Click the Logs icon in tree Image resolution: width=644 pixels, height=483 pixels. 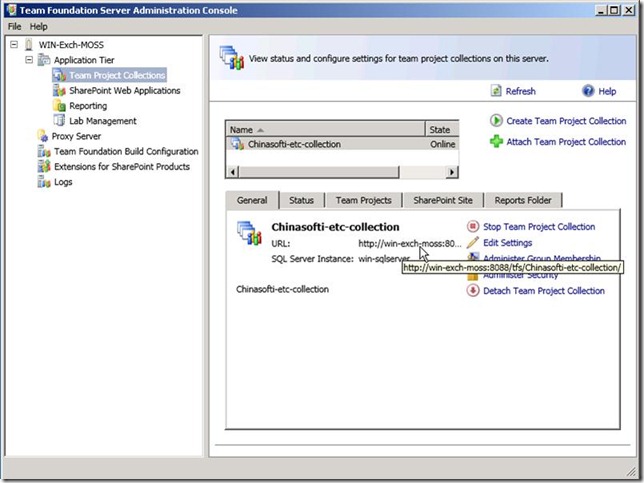coord(44,182)
